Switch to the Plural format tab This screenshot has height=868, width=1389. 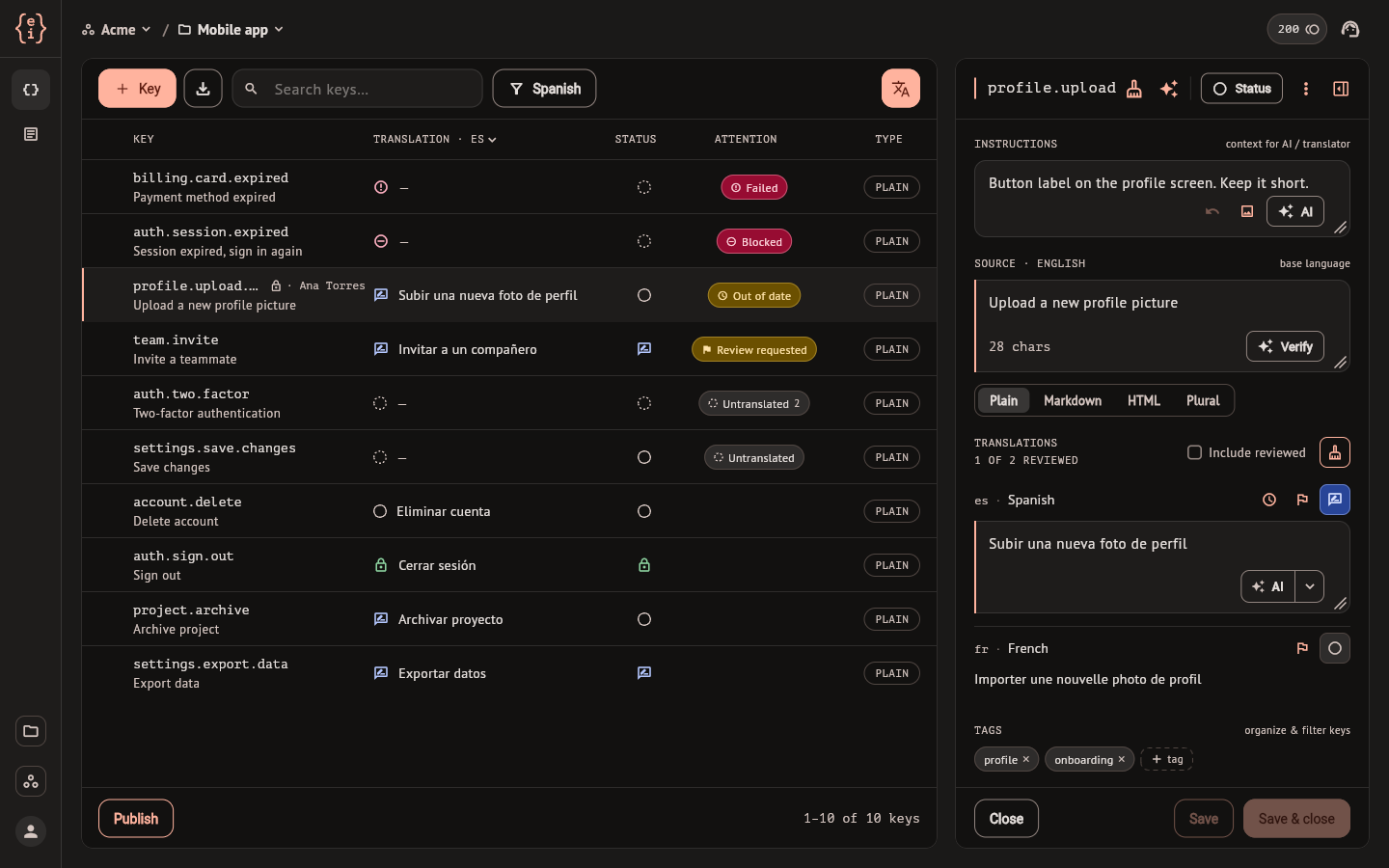tap(1203, 400)
